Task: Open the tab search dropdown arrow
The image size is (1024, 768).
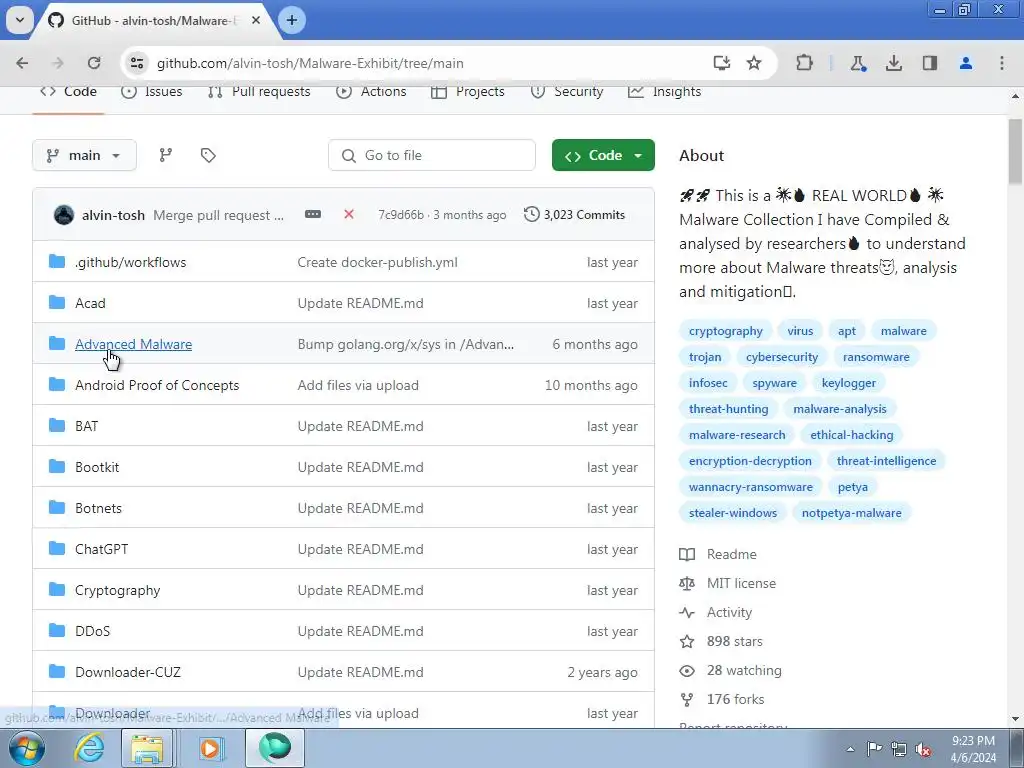Action: 20,20
